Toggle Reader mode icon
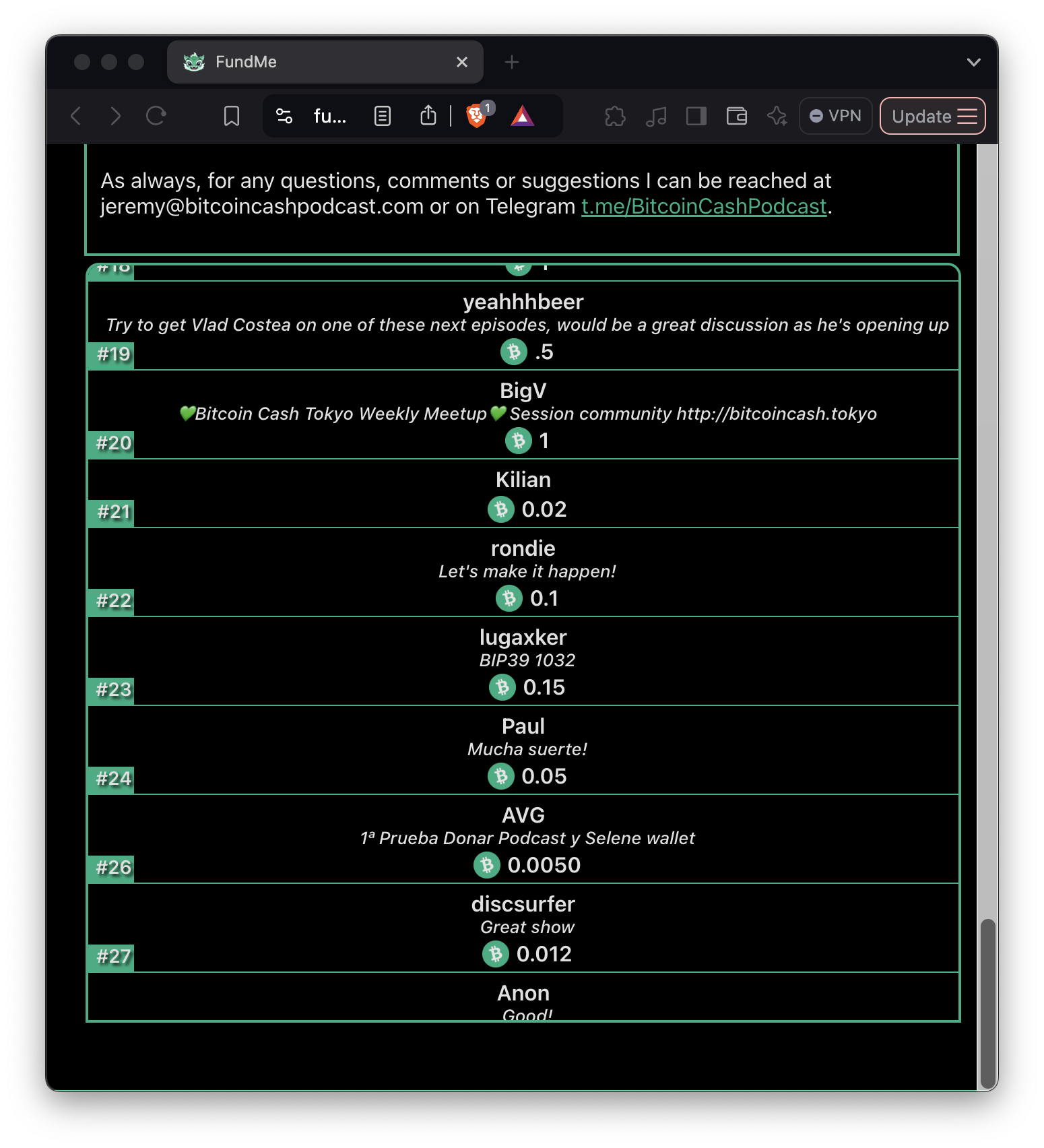Image resolution: width=1044 pixels, height=1148 pixels. pos(382,117)
